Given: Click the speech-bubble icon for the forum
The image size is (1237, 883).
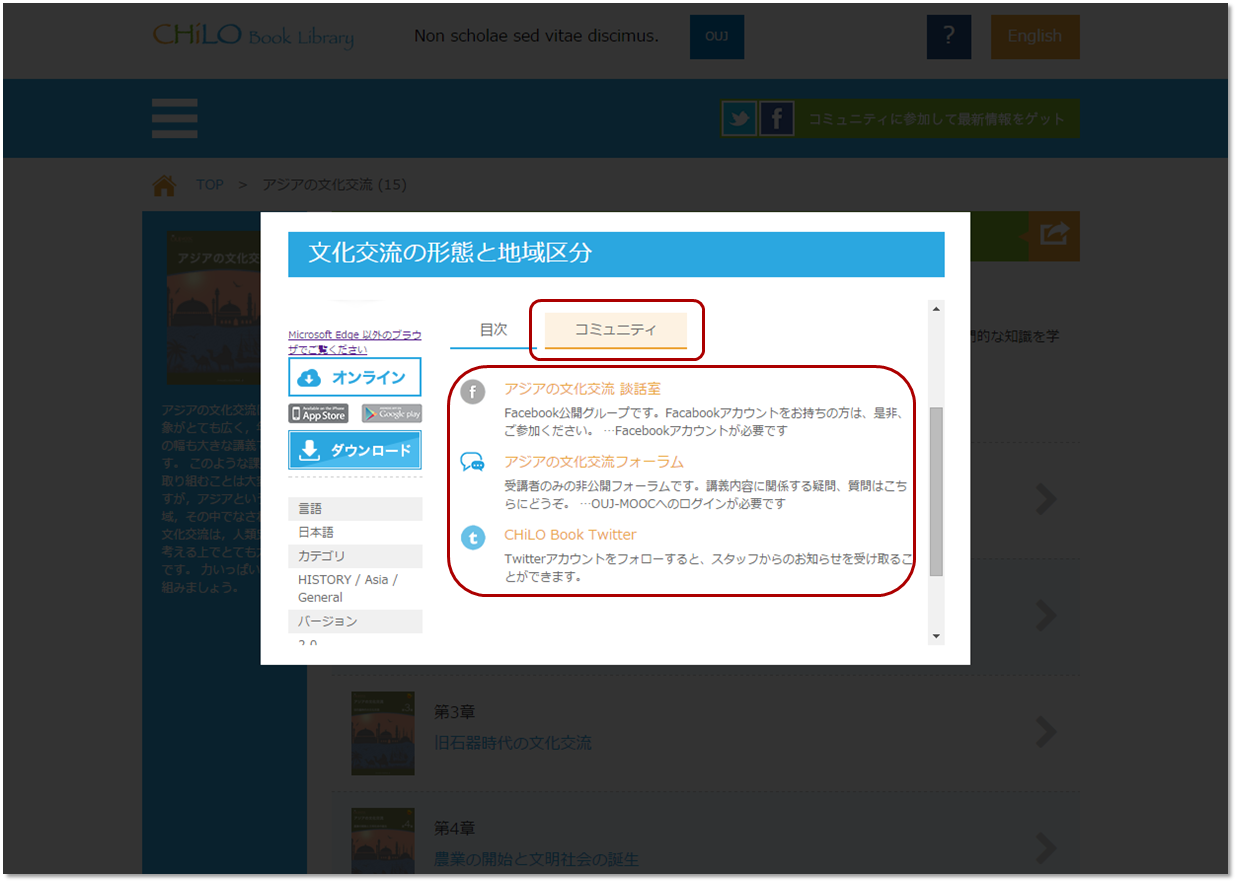Looking at the screenshot, I should click(x=472, y=462).
